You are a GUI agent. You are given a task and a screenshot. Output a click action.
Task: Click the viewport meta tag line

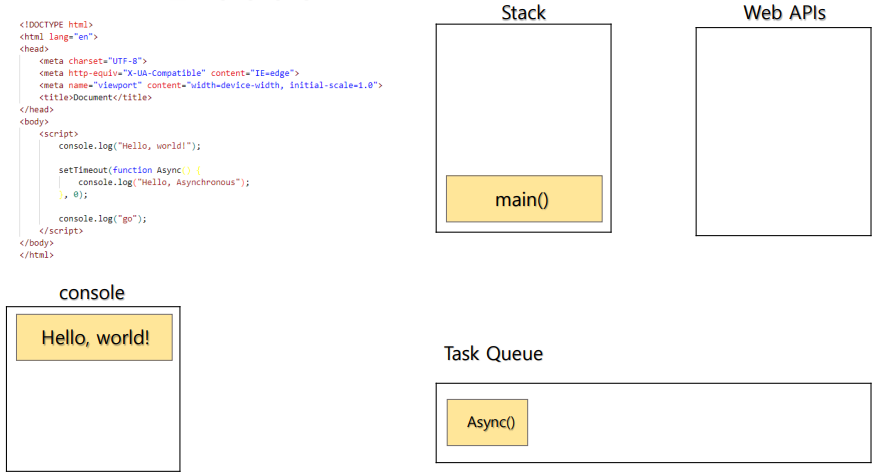tap(211, 85)
